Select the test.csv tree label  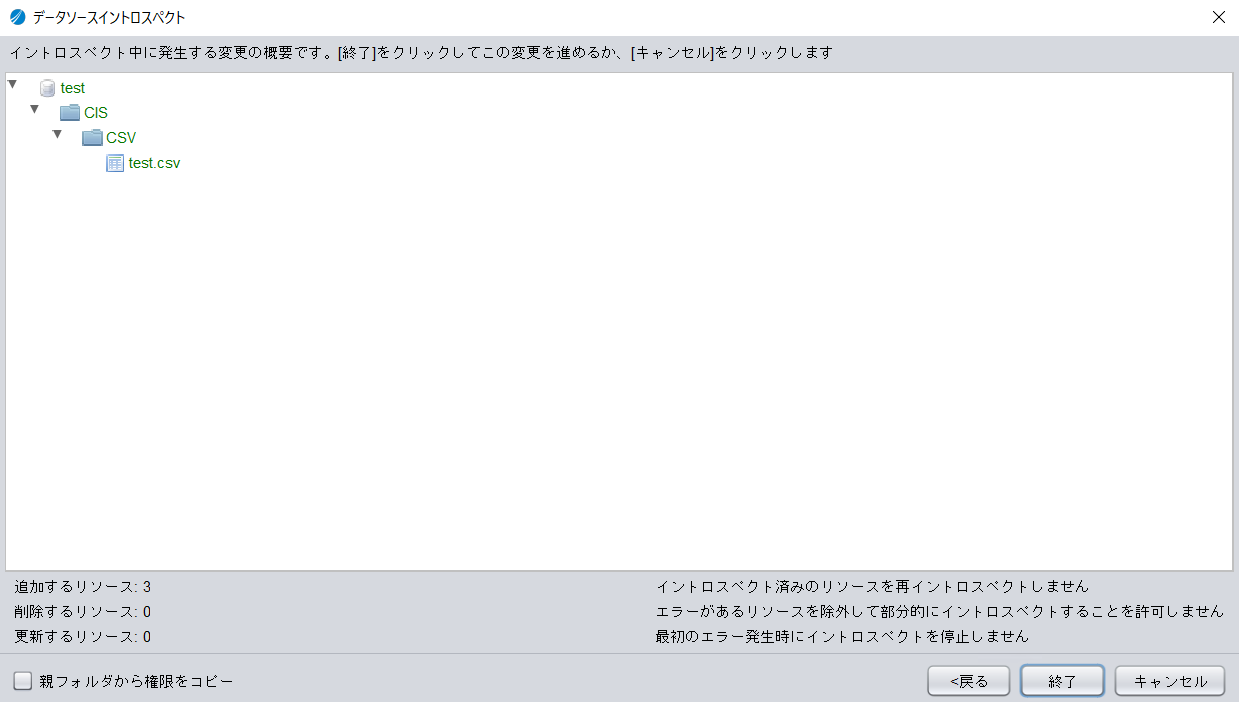point(155,163)
